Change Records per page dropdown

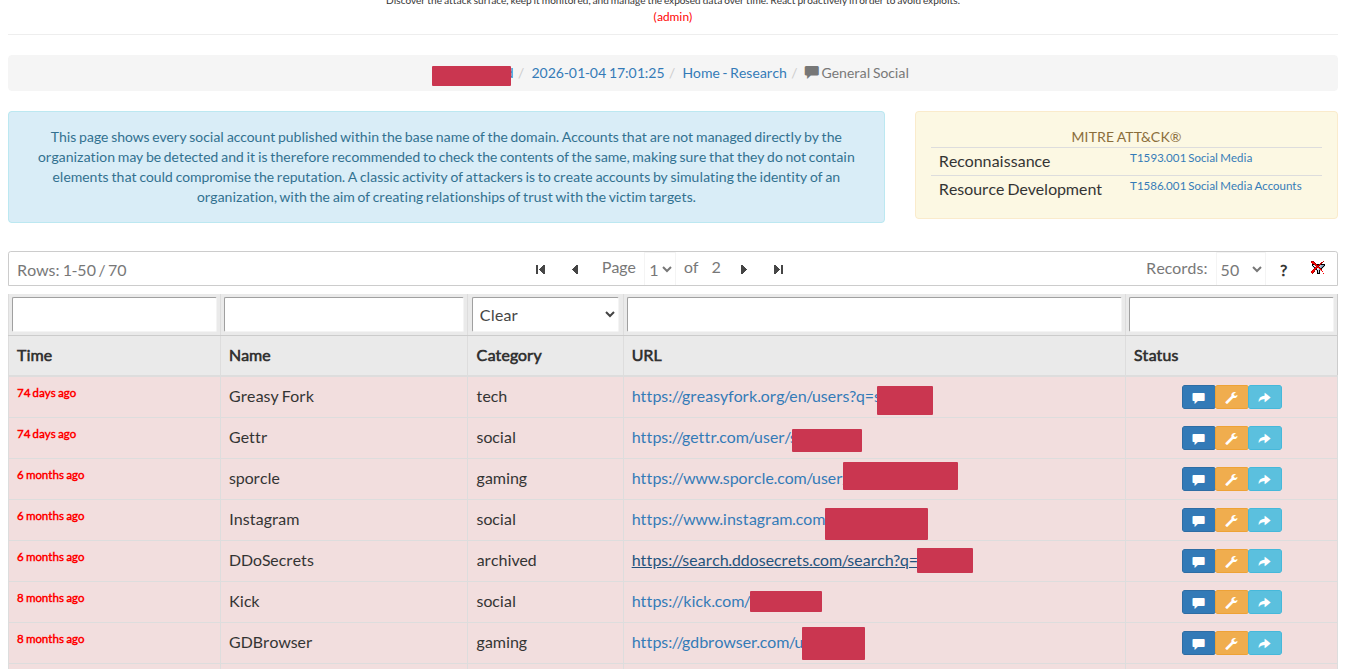(x=1240, y=269)
